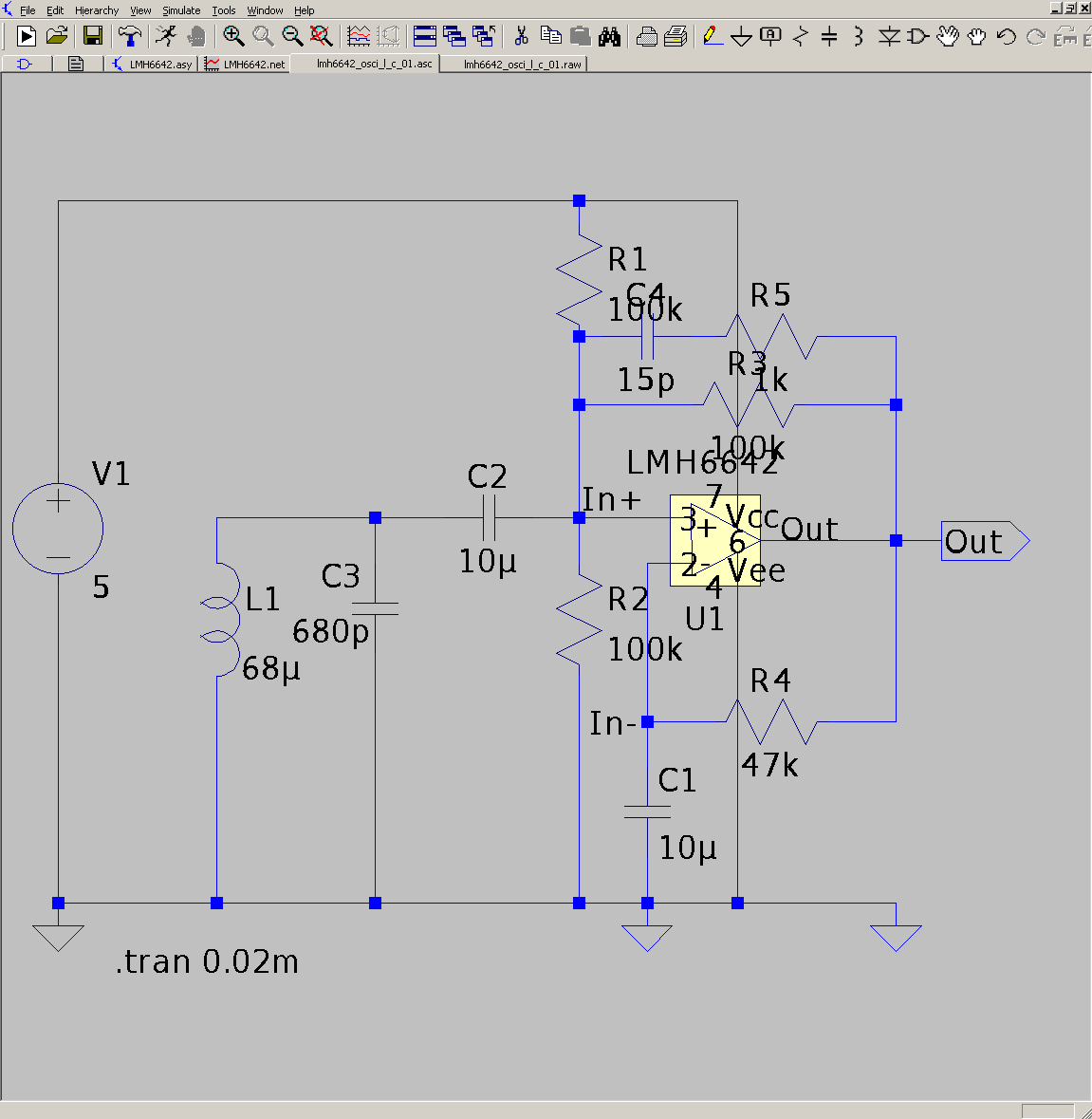Click the L1 inductor symbol
This screenshot has width=1092, height=1119.
(x=221, y=620)
